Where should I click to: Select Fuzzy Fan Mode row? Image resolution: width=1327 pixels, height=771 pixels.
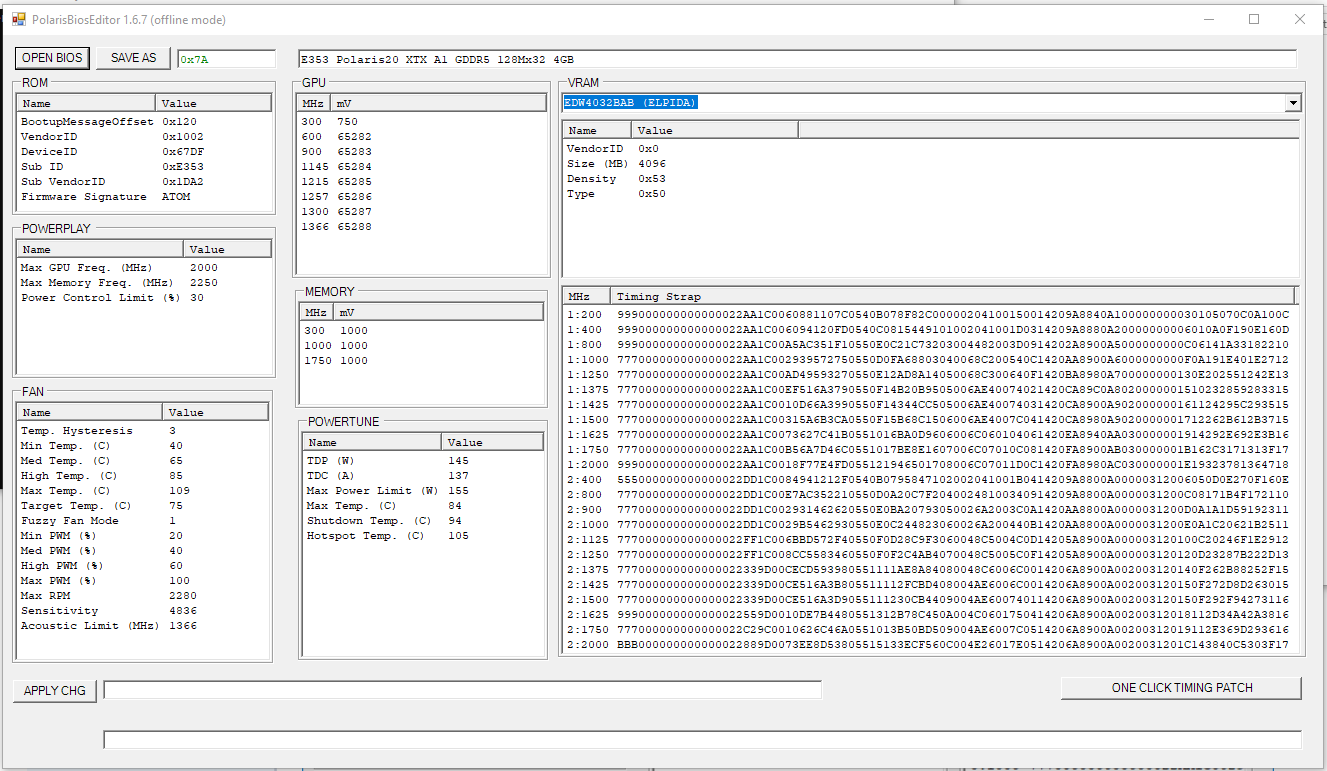click(144, 521)
